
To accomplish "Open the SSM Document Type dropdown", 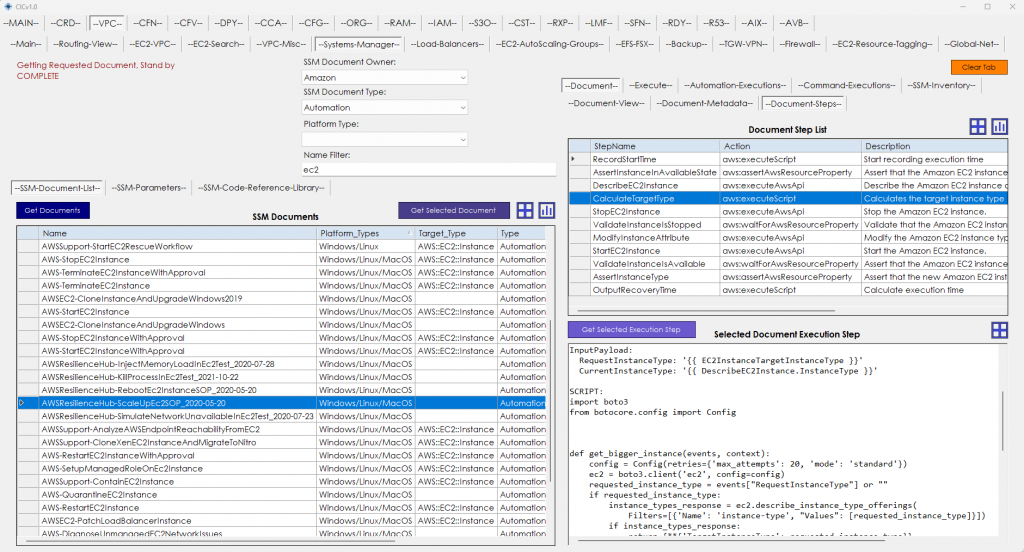I will [461, 108].
